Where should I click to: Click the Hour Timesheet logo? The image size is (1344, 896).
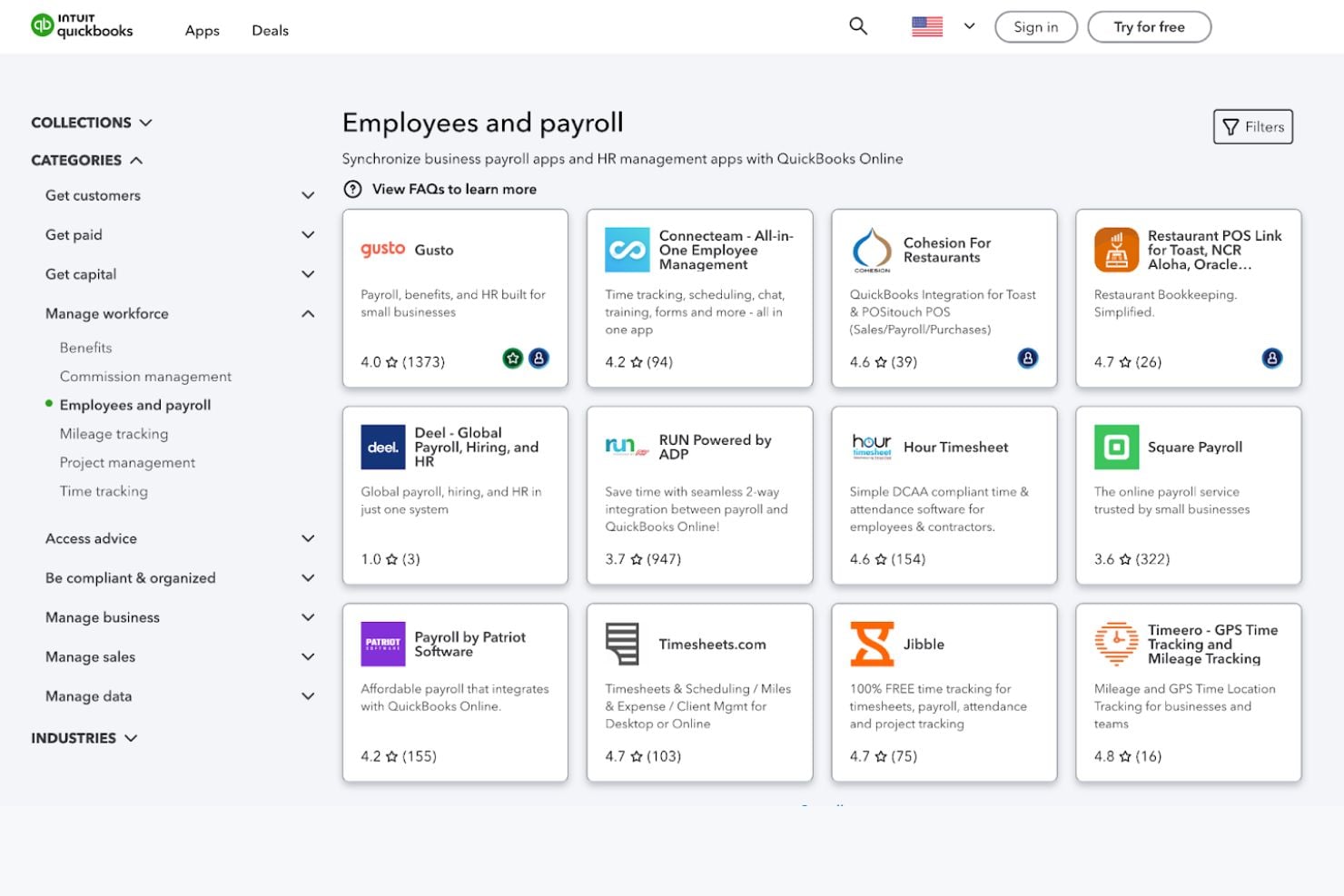tap(872, 446)
